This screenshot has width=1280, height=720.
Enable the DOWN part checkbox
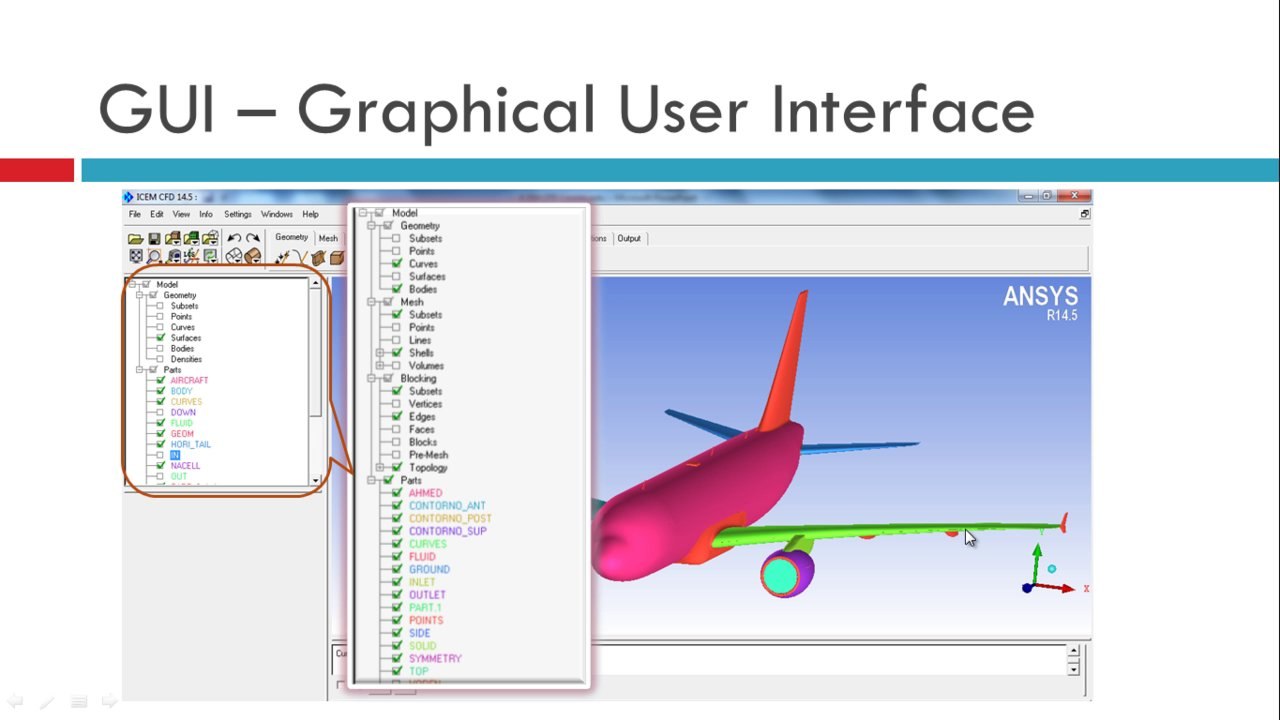click(x=160, y=412)
